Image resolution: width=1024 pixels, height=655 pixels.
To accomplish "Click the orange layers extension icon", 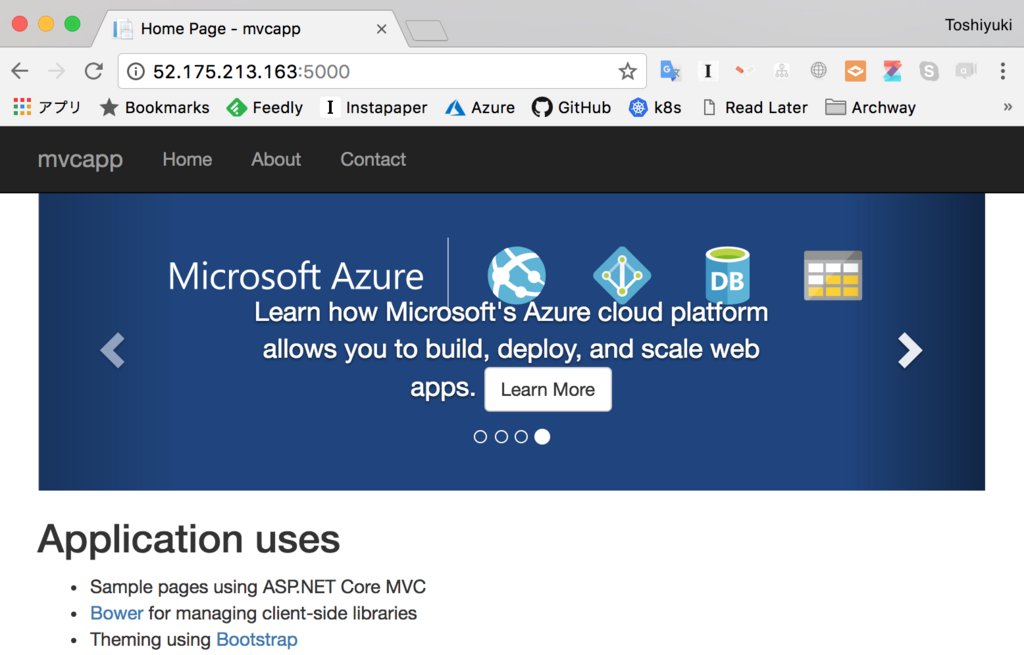I will [x=856, y=71].
